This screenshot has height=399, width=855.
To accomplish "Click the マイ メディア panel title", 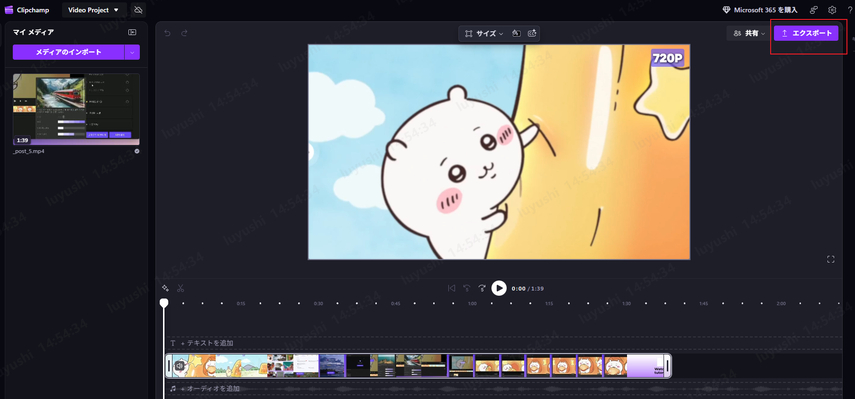I will [x=33, y=32].
